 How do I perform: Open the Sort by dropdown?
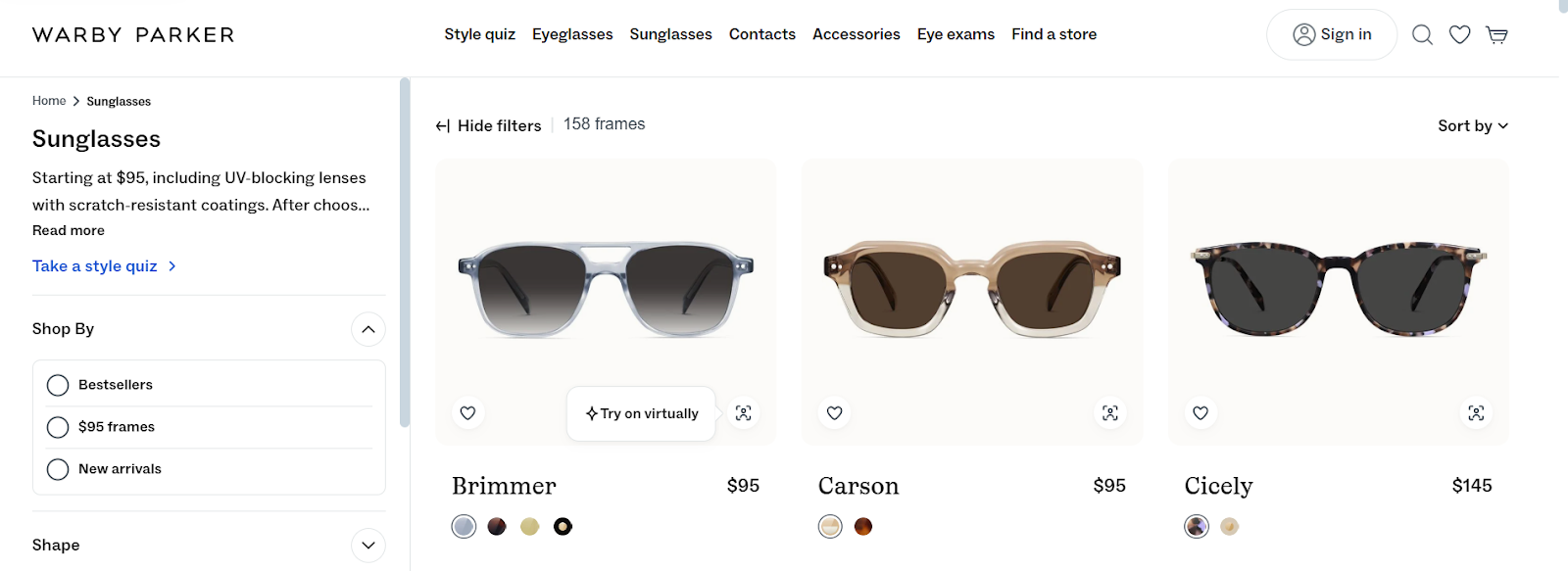tap(1472, 125)
